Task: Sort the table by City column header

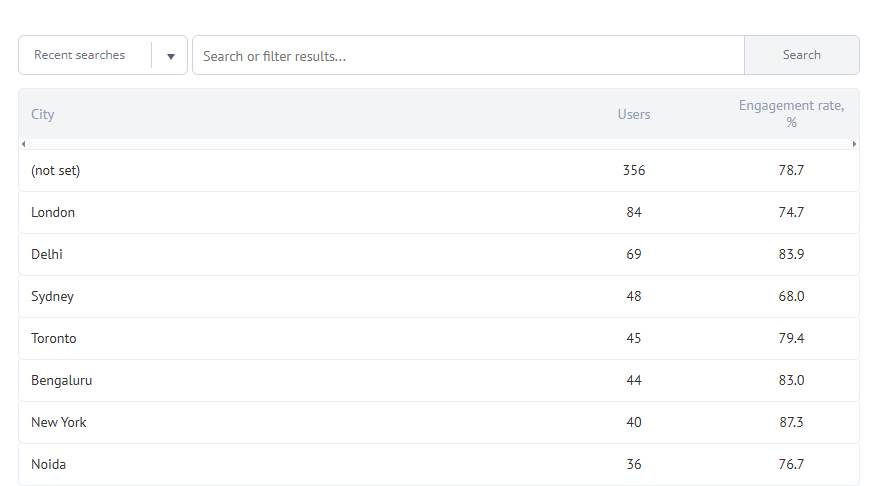Action: (43, 114)
